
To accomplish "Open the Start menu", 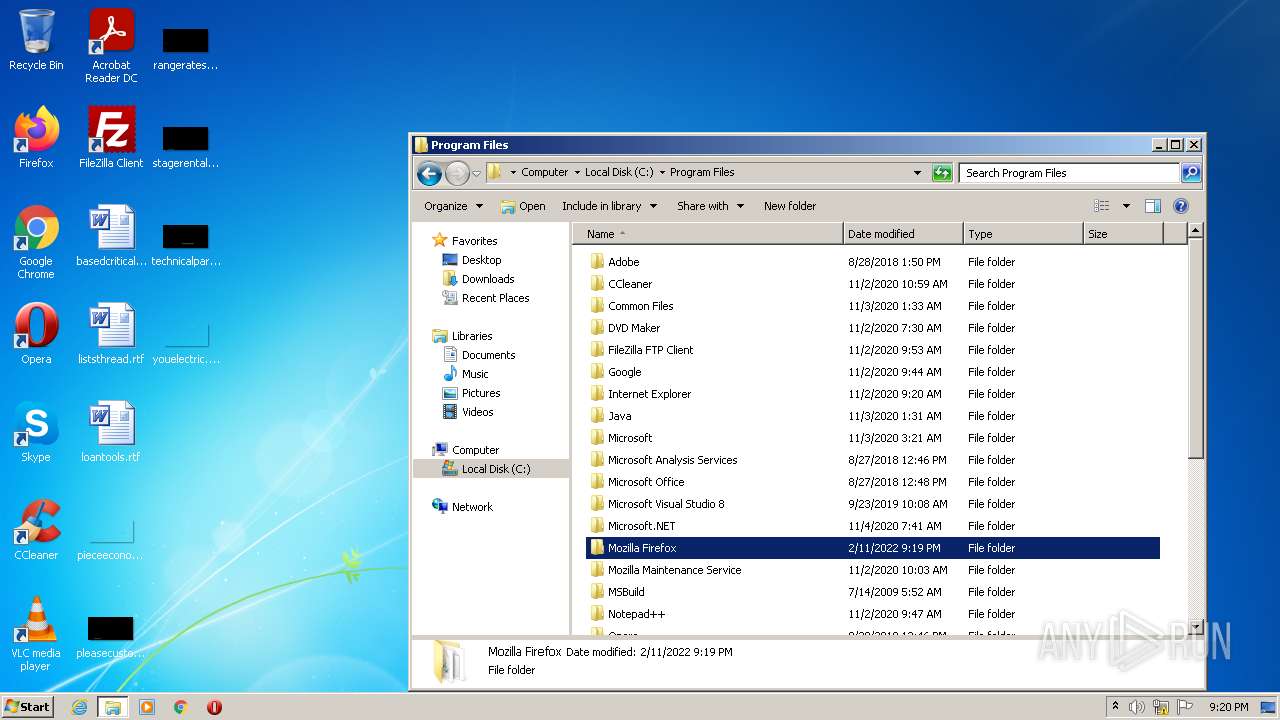I will pos(27,707).
